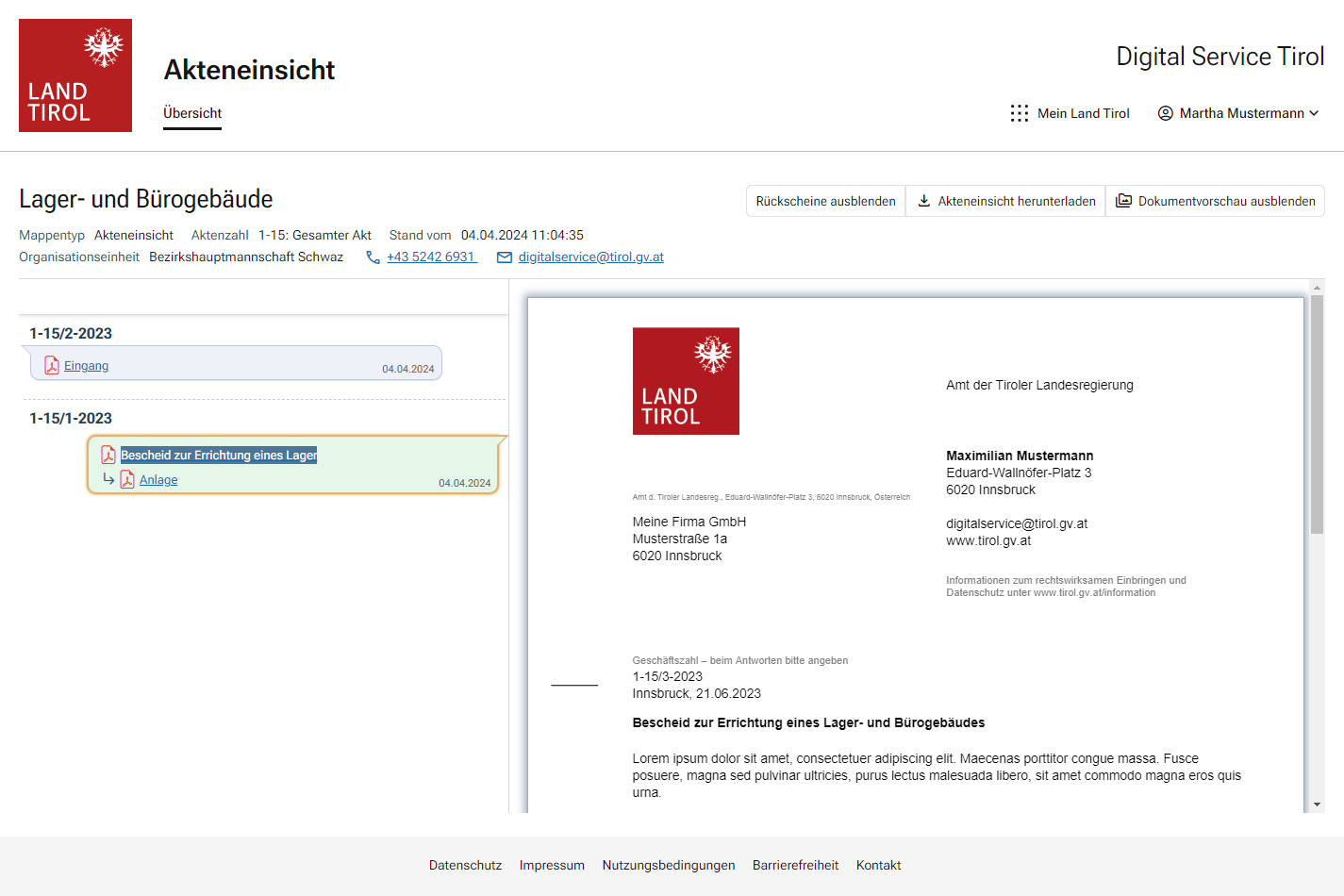Select Bescheid zur Errichtung eines Lager entry

219,456
